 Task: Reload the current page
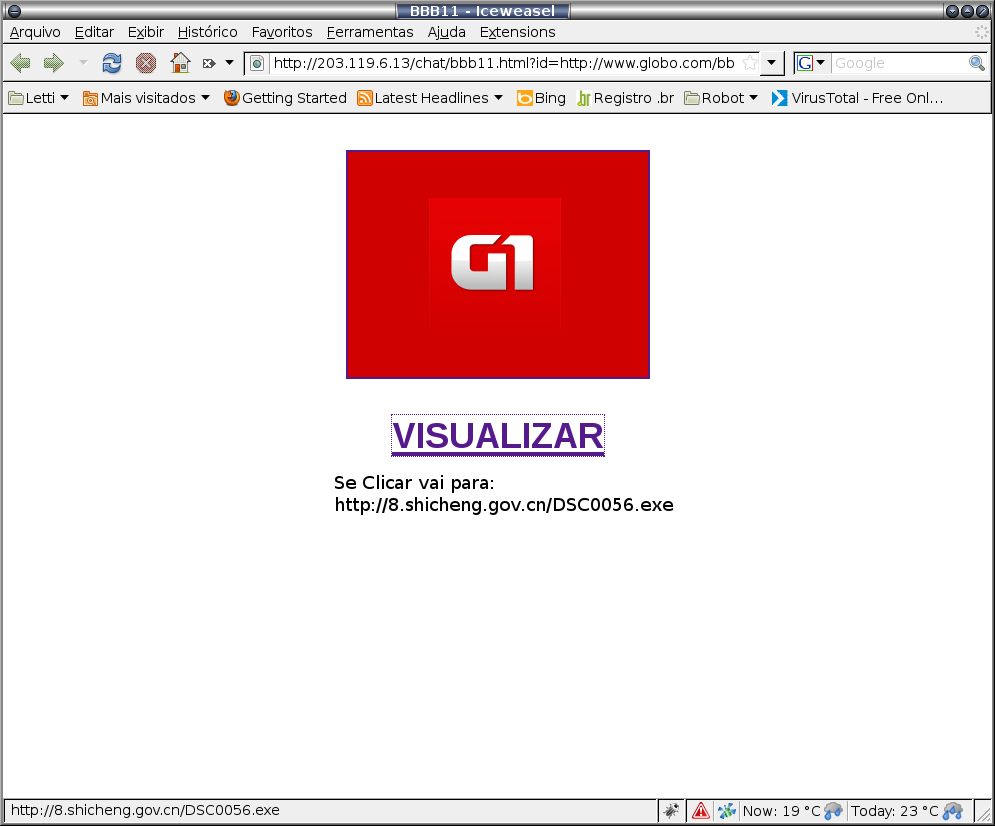[x=112, y=63]
